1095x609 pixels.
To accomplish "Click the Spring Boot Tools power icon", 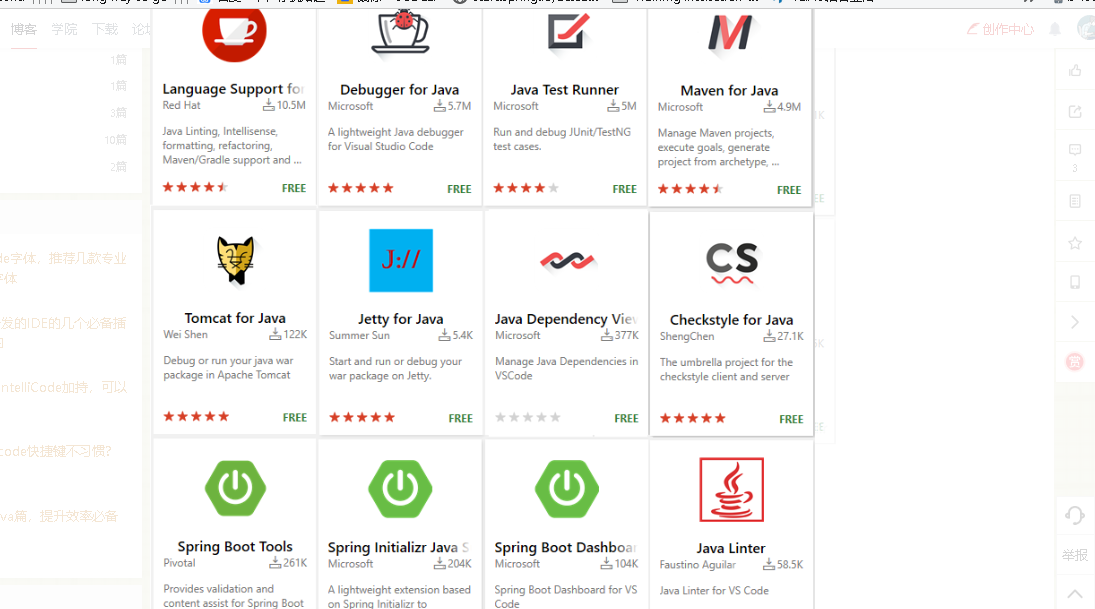I will tap(235, 488).
